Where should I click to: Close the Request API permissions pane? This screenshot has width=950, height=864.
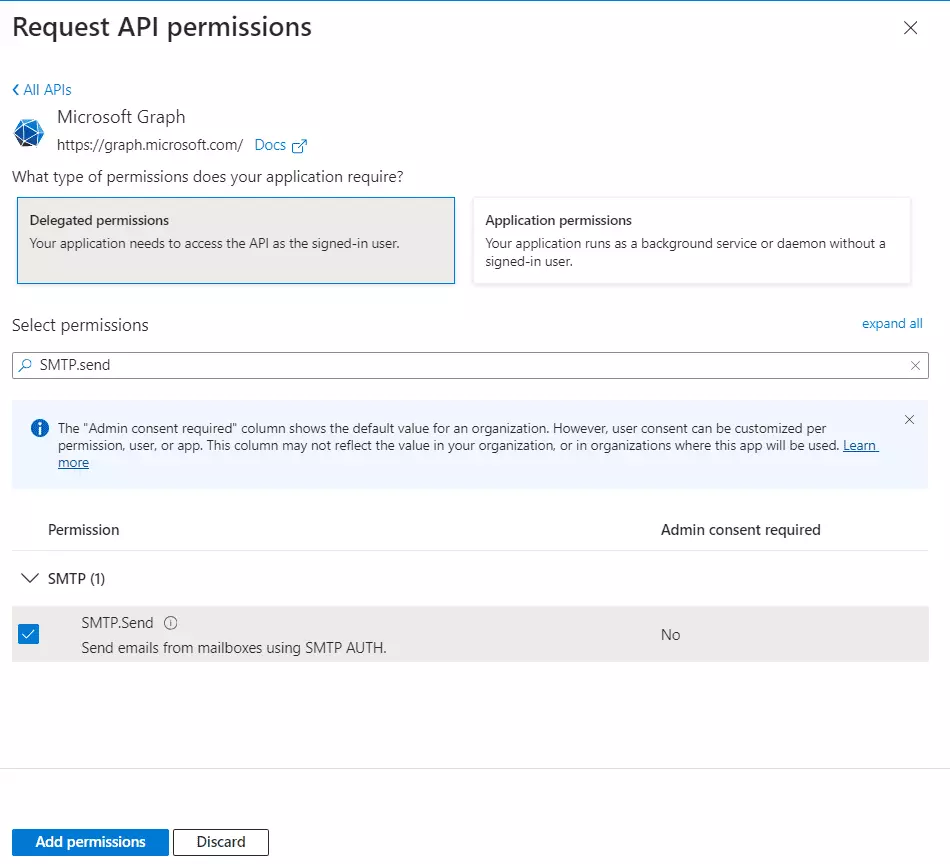pos(910,28)
